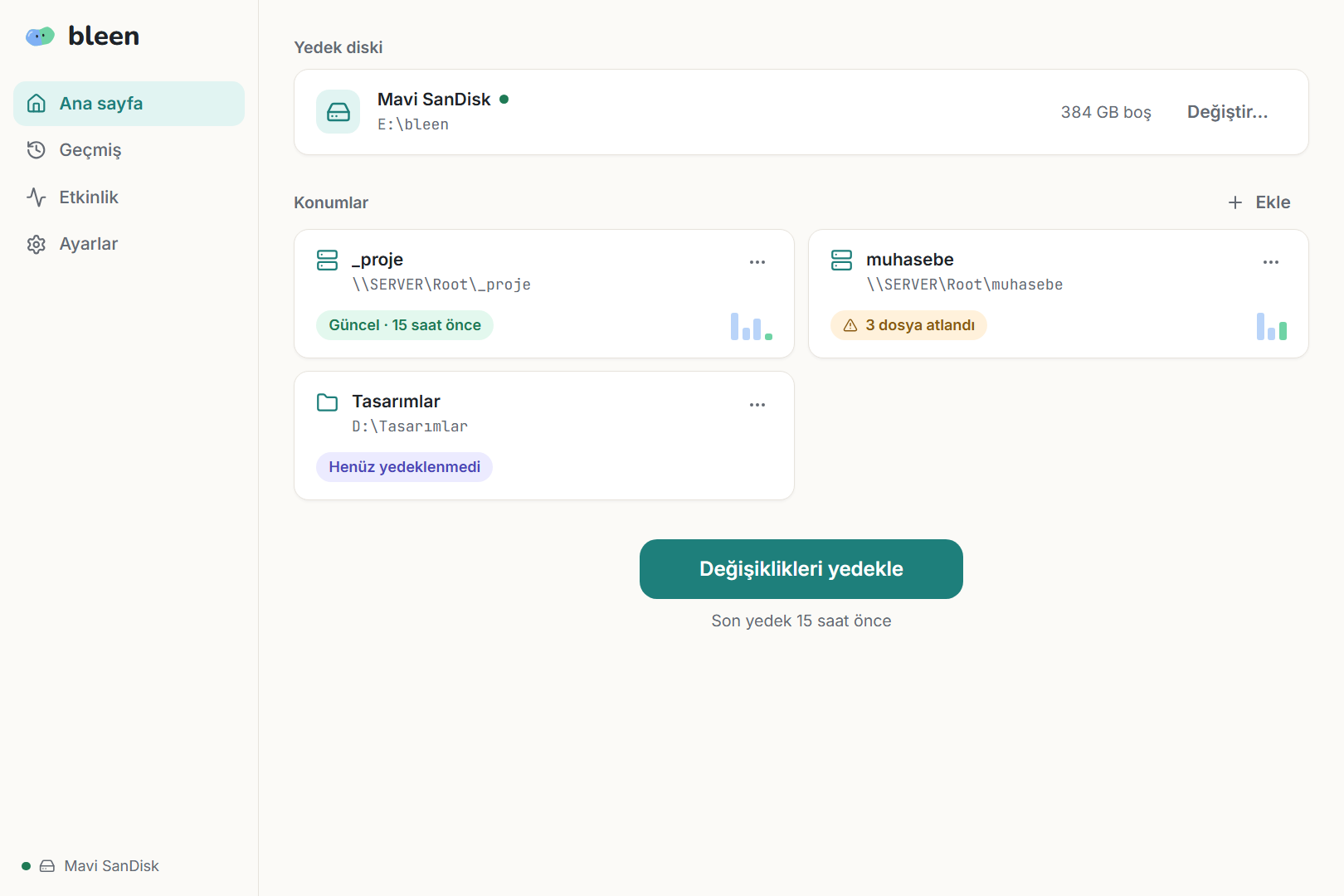Click the muhasebe bar chart indicator
The image size is (1344, 896).
point(1272,326)
